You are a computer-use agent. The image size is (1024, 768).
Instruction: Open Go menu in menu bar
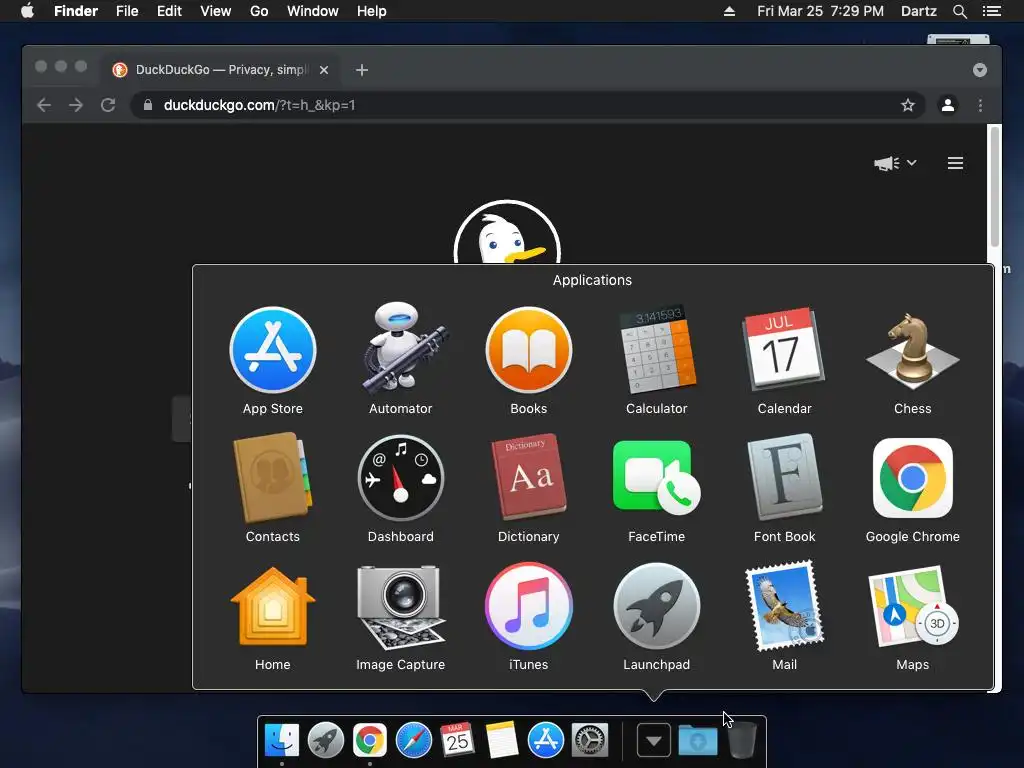[x=259, y=11]
